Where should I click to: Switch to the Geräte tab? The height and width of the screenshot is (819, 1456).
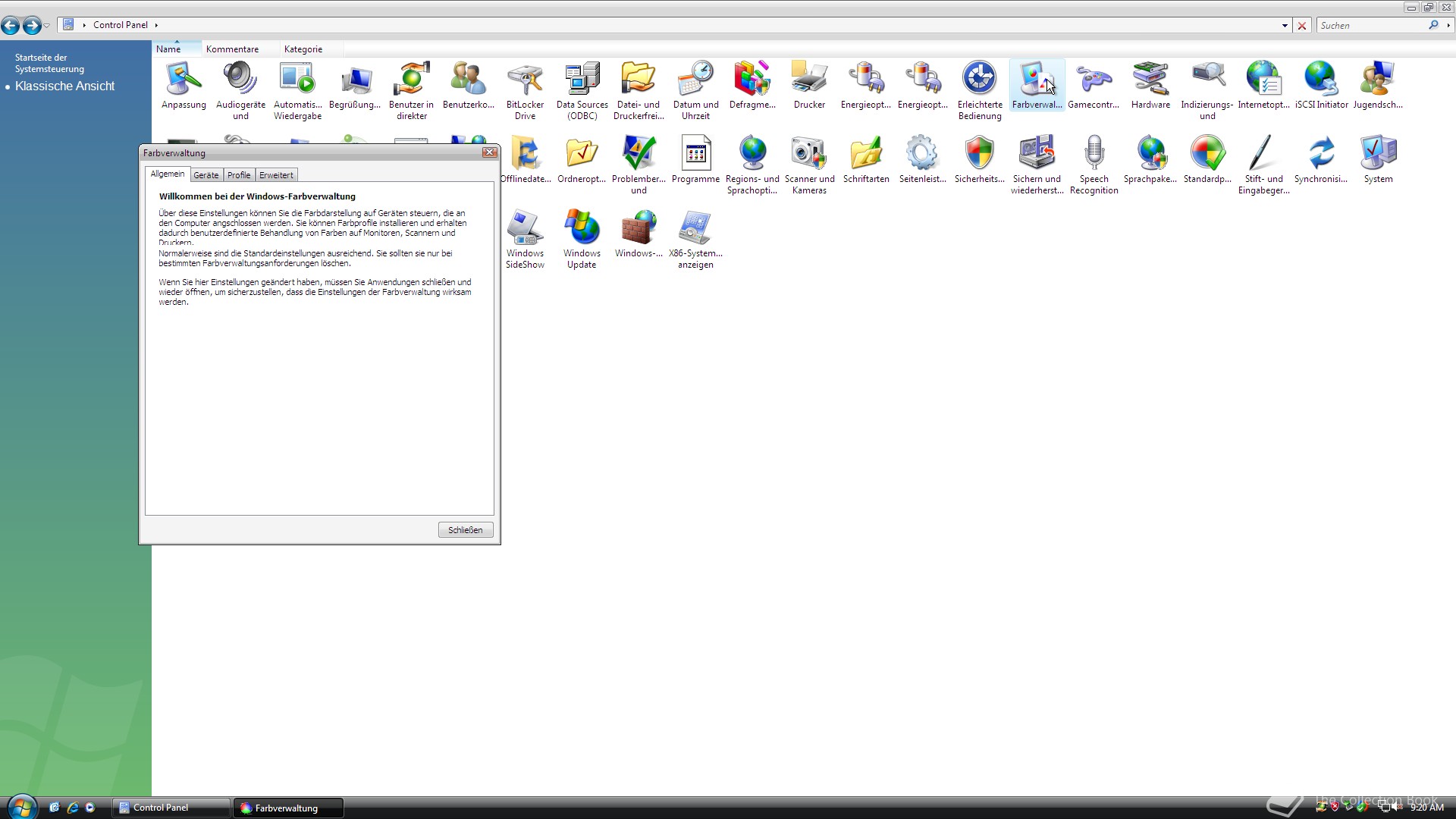(x=206, y=175)
